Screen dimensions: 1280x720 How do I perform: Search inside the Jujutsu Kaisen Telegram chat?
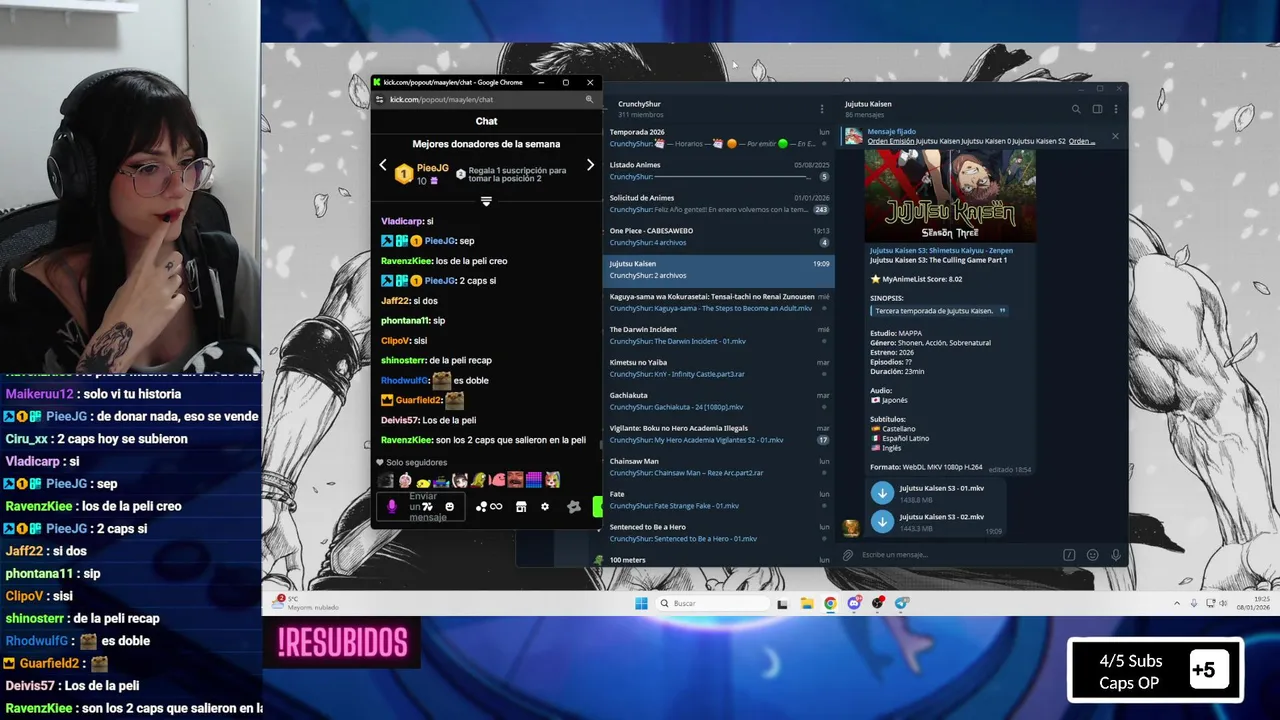1076,109
